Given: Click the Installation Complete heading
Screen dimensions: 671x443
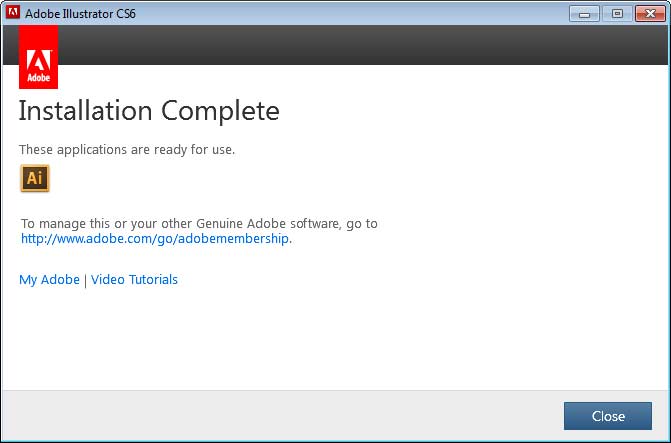Looking at the screenshot, I should [x=149, y=111].
